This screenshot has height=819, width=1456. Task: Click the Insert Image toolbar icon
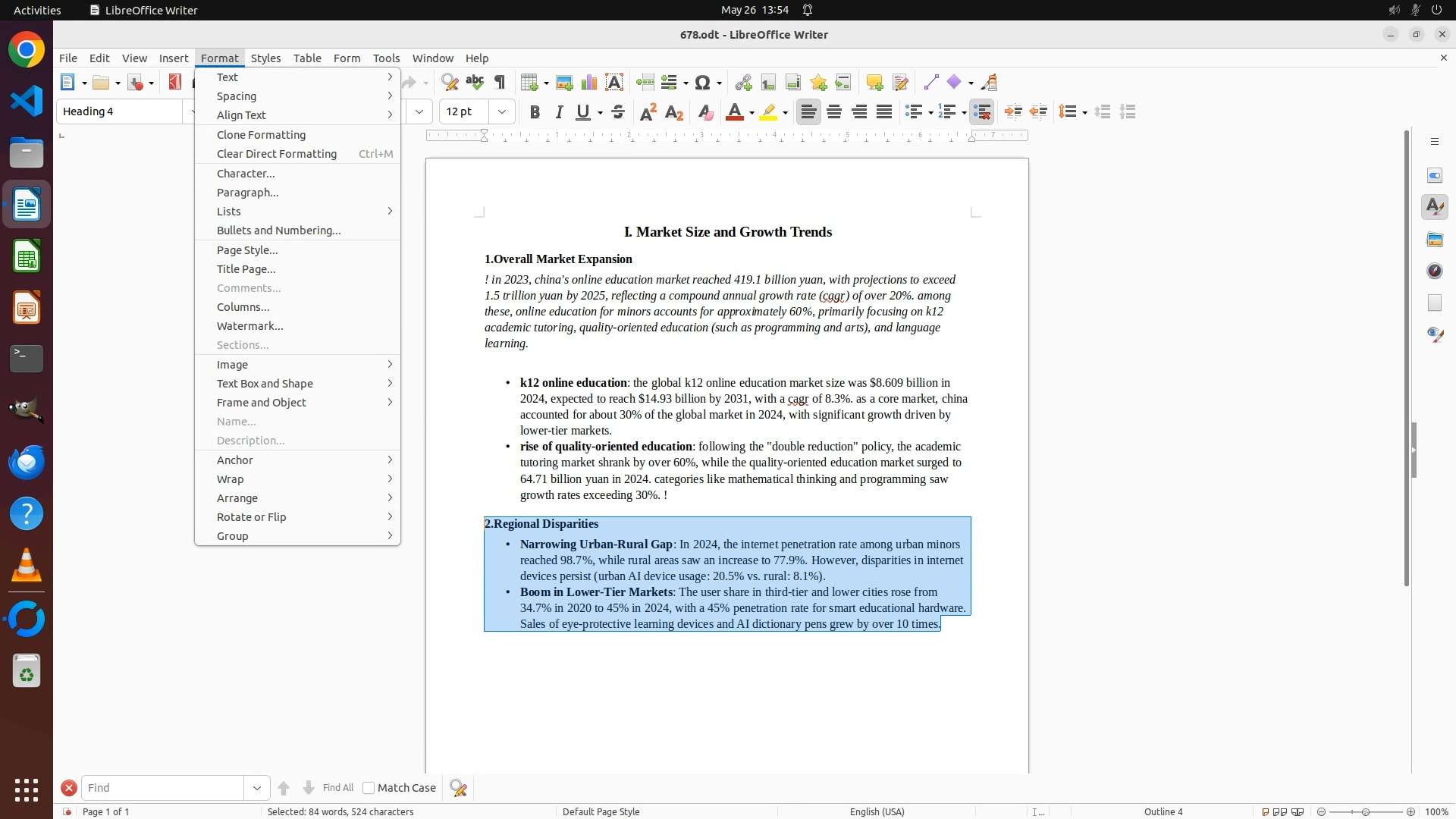click(x=564, y=83)
